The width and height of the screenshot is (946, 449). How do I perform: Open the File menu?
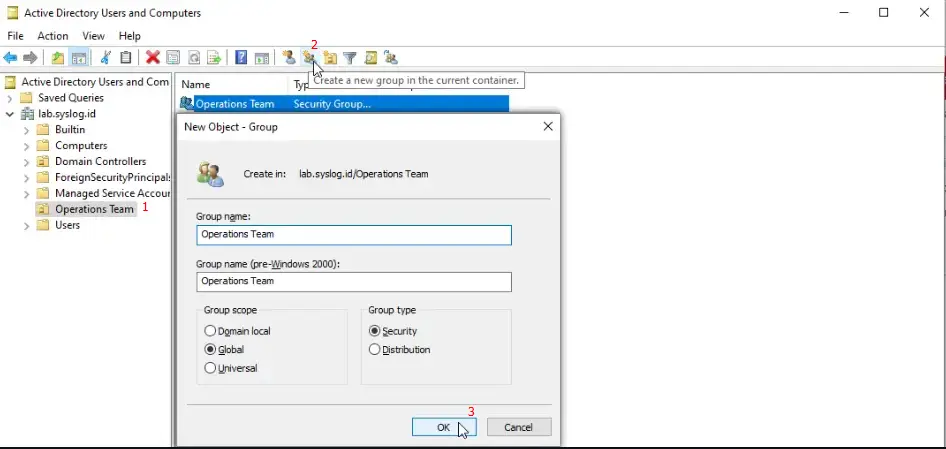(15, 36)
